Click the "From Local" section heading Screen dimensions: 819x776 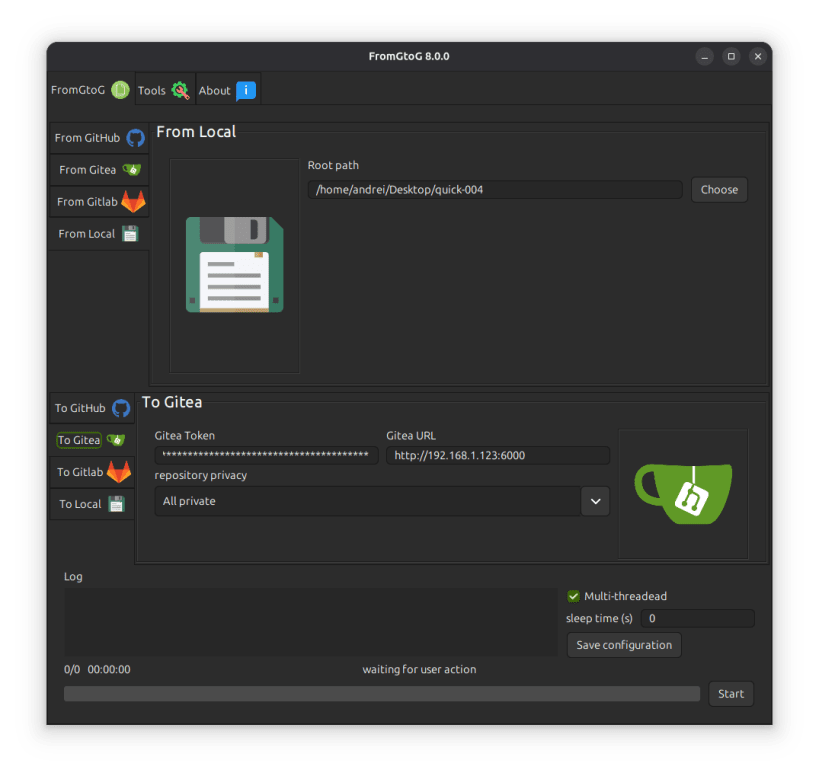coord(196,132)
